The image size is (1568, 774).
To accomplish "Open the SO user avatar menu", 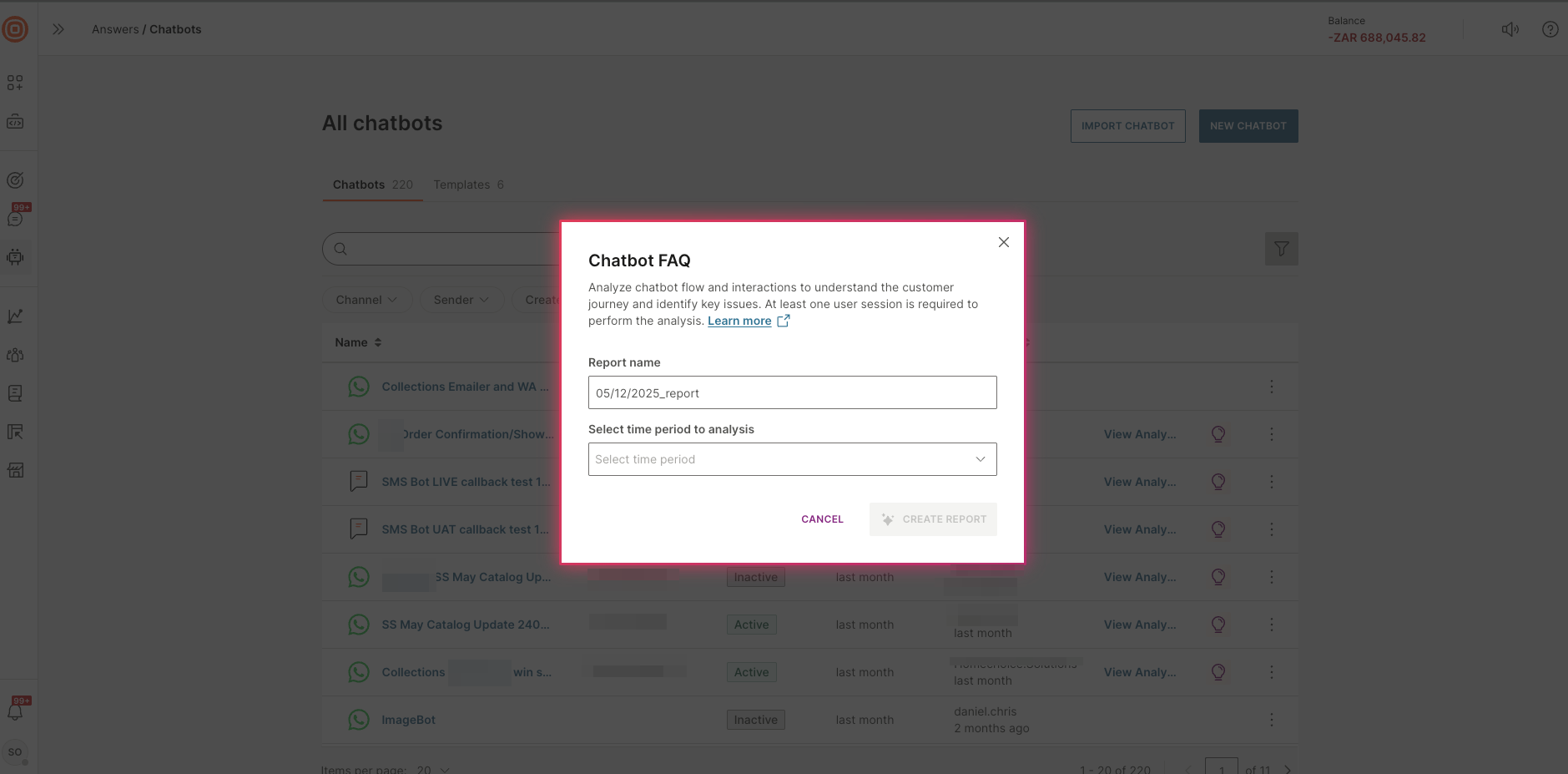I will tap(15, 752).
